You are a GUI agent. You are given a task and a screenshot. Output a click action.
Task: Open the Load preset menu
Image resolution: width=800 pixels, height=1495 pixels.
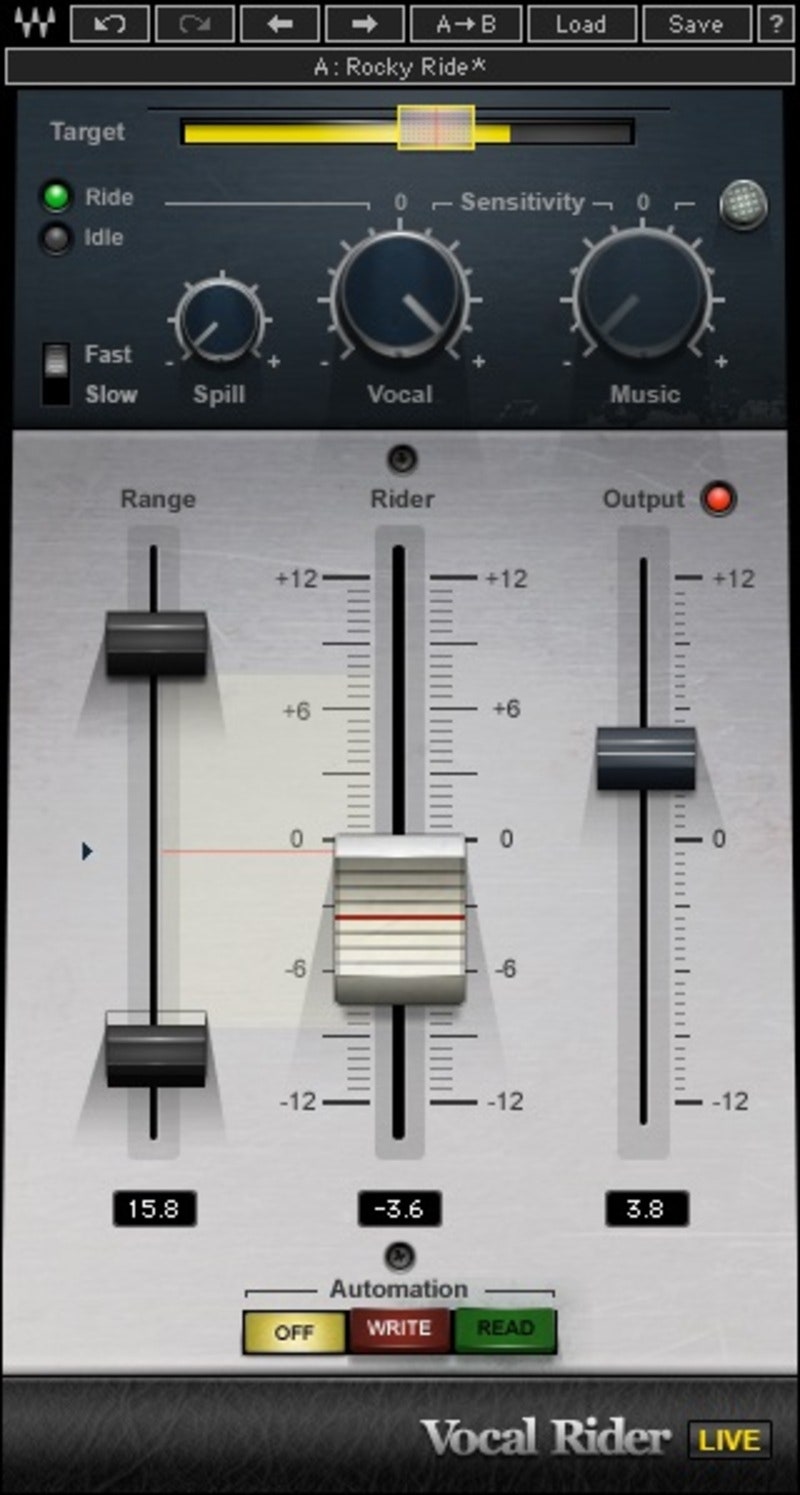(581, 23)
